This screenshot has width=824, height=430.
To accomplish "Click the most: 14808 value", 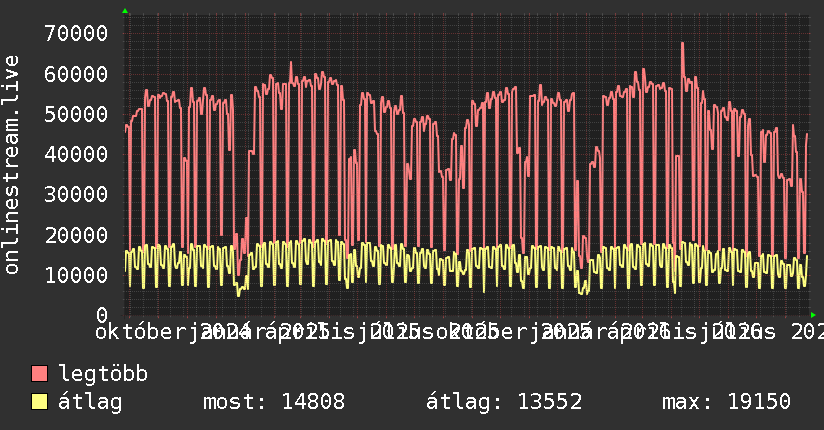I will click(x=274, y=402).
